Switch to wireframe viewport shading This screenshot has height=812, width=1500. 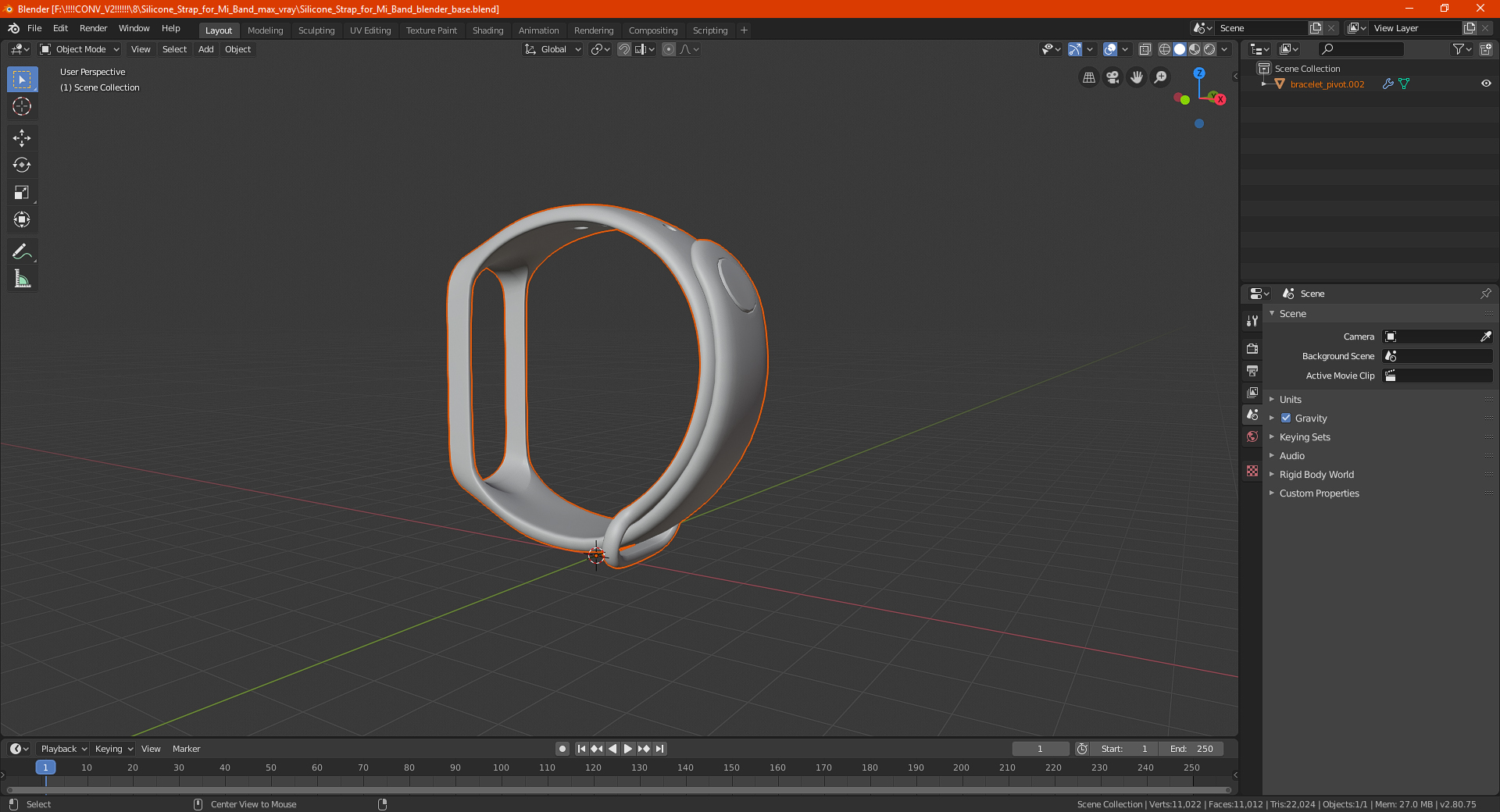point(1165,49)
